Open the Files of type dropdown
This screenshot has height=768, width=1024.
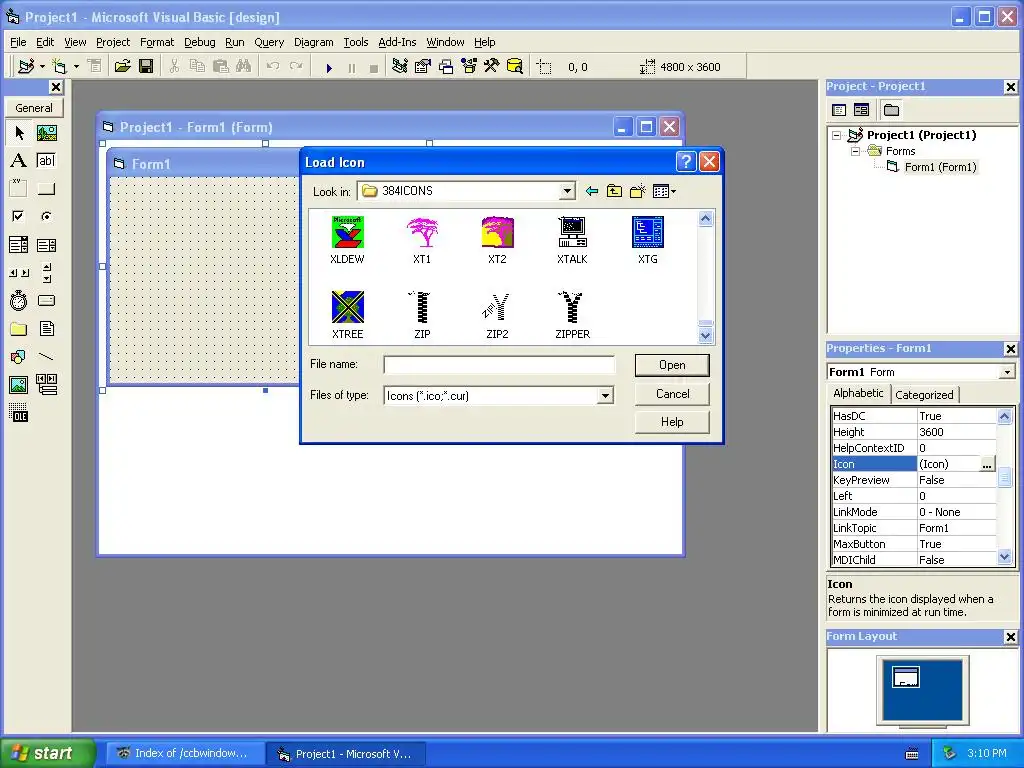point(605,396)
